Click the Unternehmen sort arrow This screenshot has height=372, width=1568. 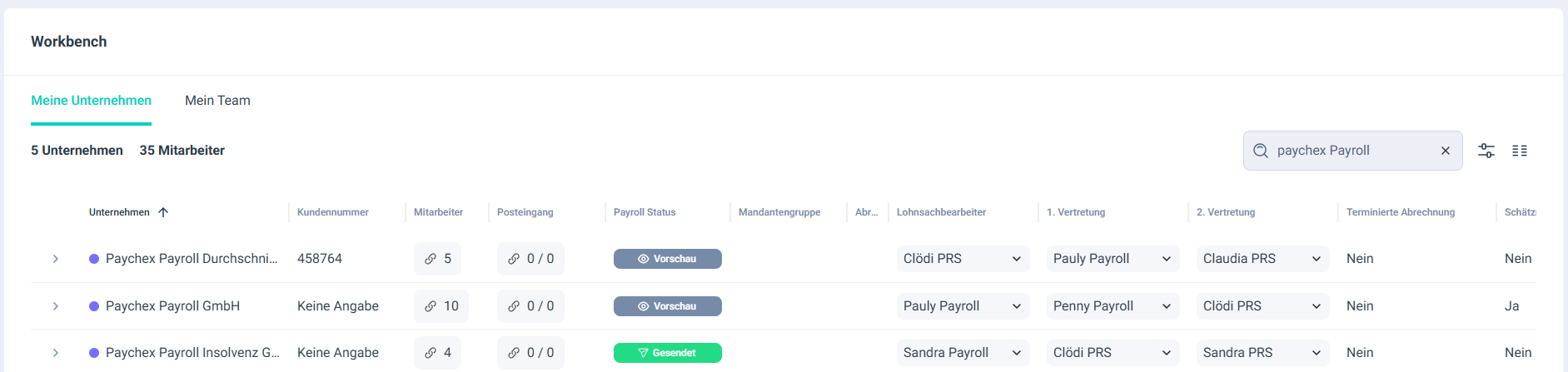[x=163, y=212]
